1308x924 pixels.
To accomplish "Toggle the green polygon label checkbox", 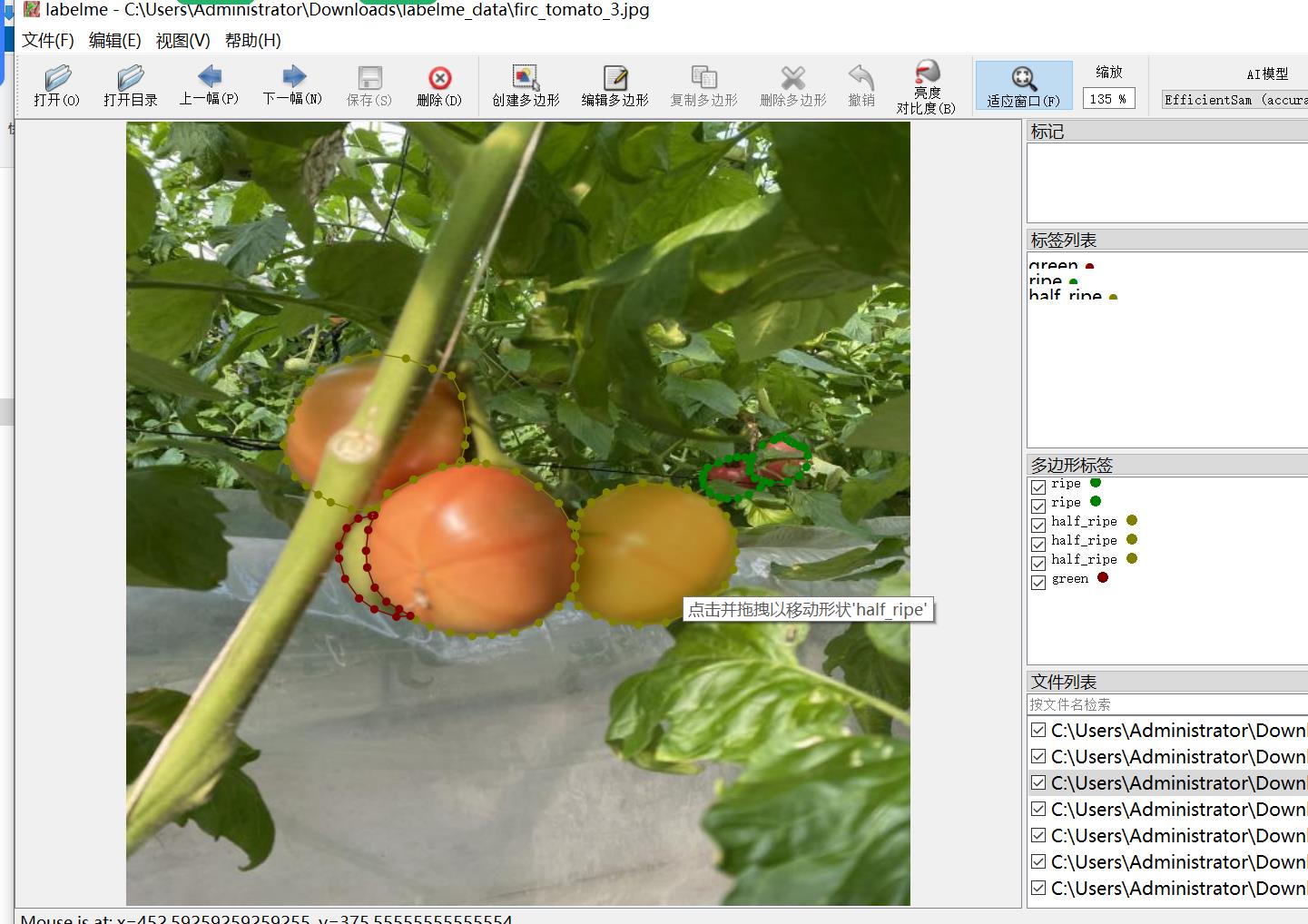I will [1038, 582].
